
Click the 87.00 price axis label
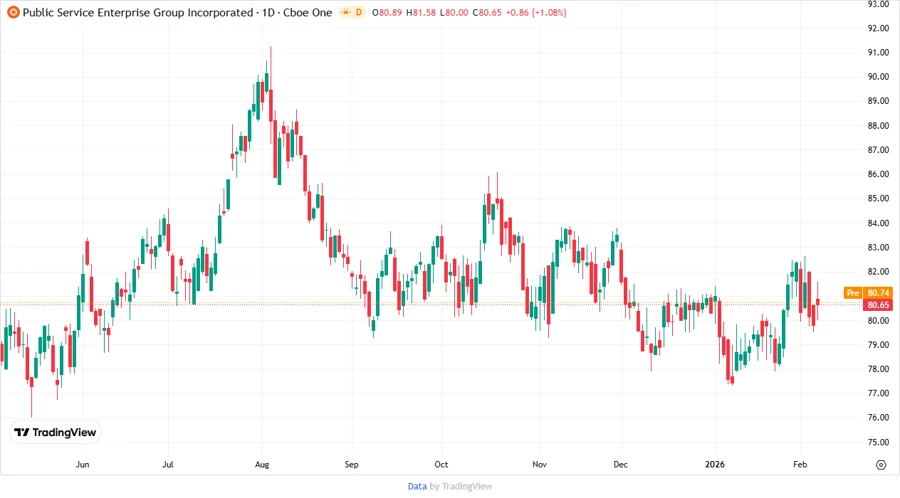[878, 150]
